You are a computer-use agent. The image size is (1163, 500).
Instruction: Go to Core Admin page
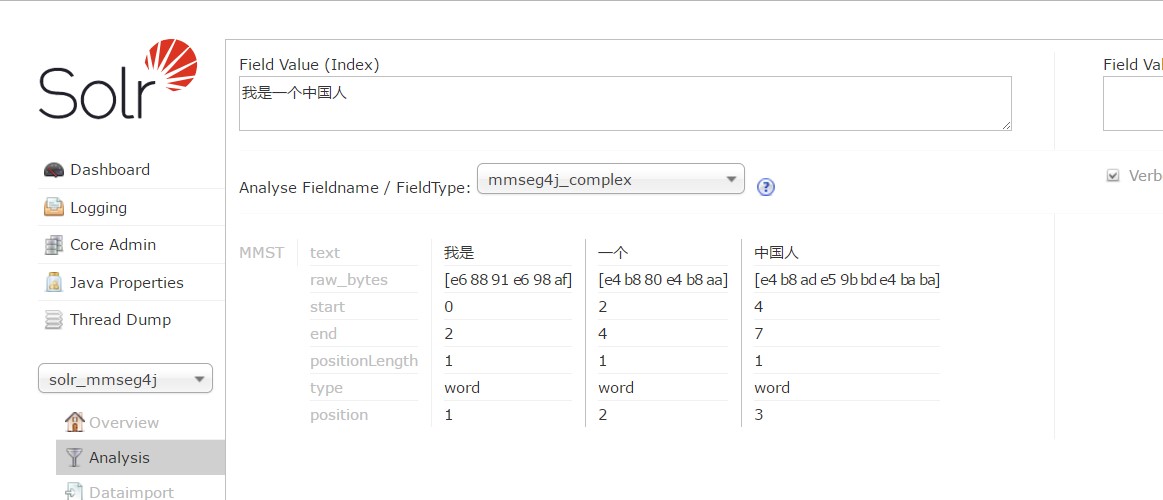click(x=113, y=245)
